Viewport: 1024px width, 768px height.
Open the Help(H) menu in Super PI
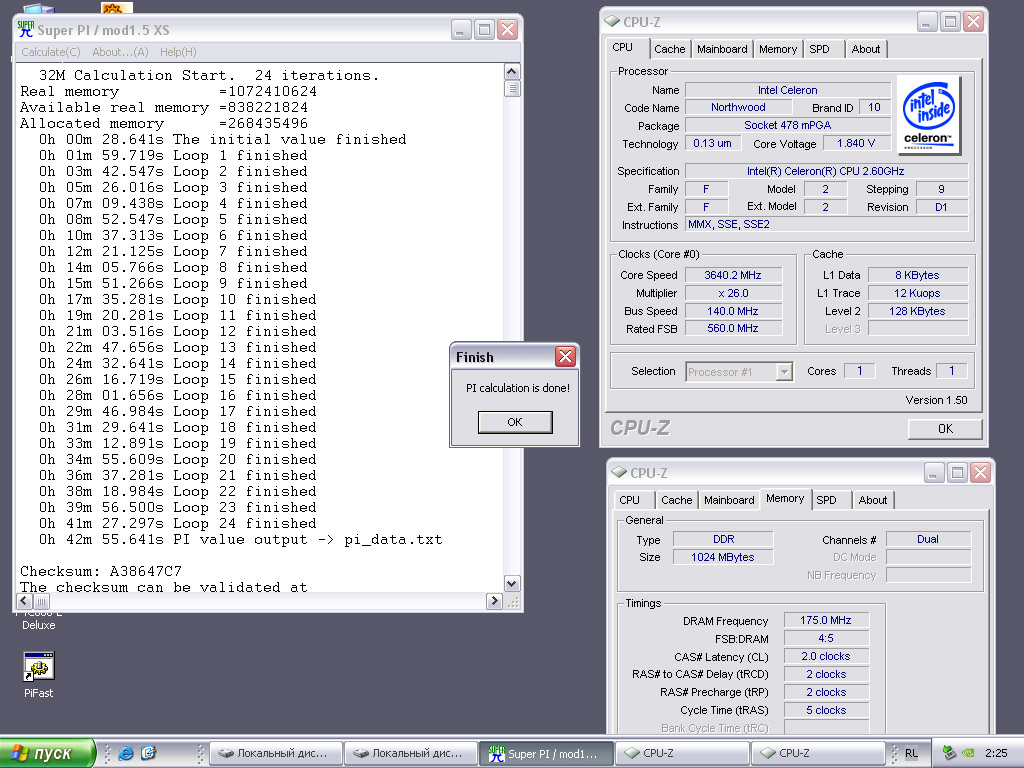tap(178, 52)
